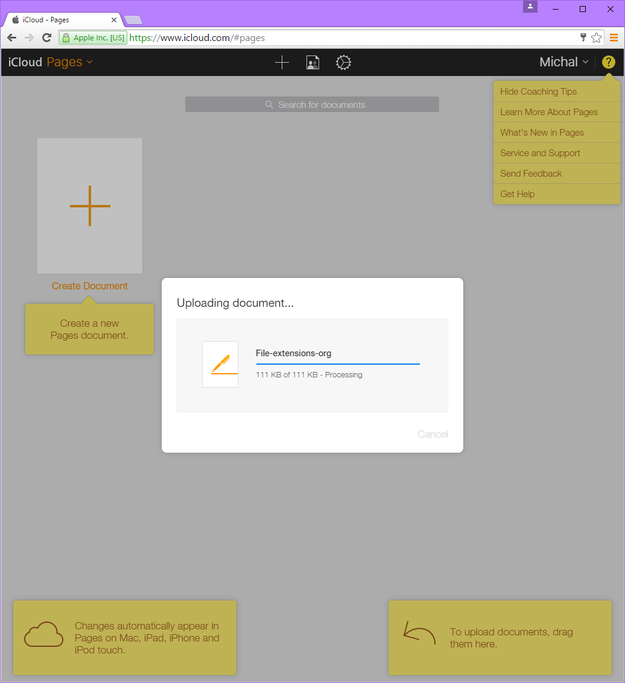Select Hide Coaching Tips
This screenshot has height=683, width=625.
coord(557,91)
